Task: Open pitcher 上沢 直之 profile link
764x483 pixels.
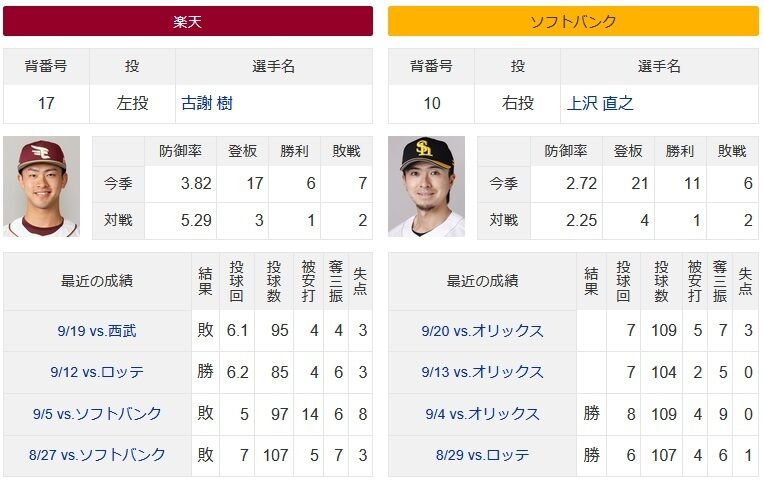Action: [600, 103]
